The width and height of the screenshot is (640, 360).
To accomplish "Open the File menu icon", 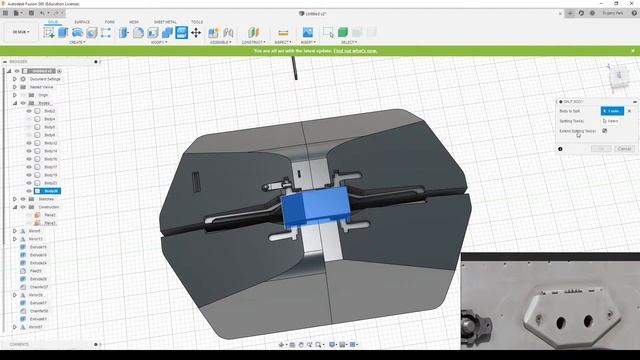I will [16, 13].
